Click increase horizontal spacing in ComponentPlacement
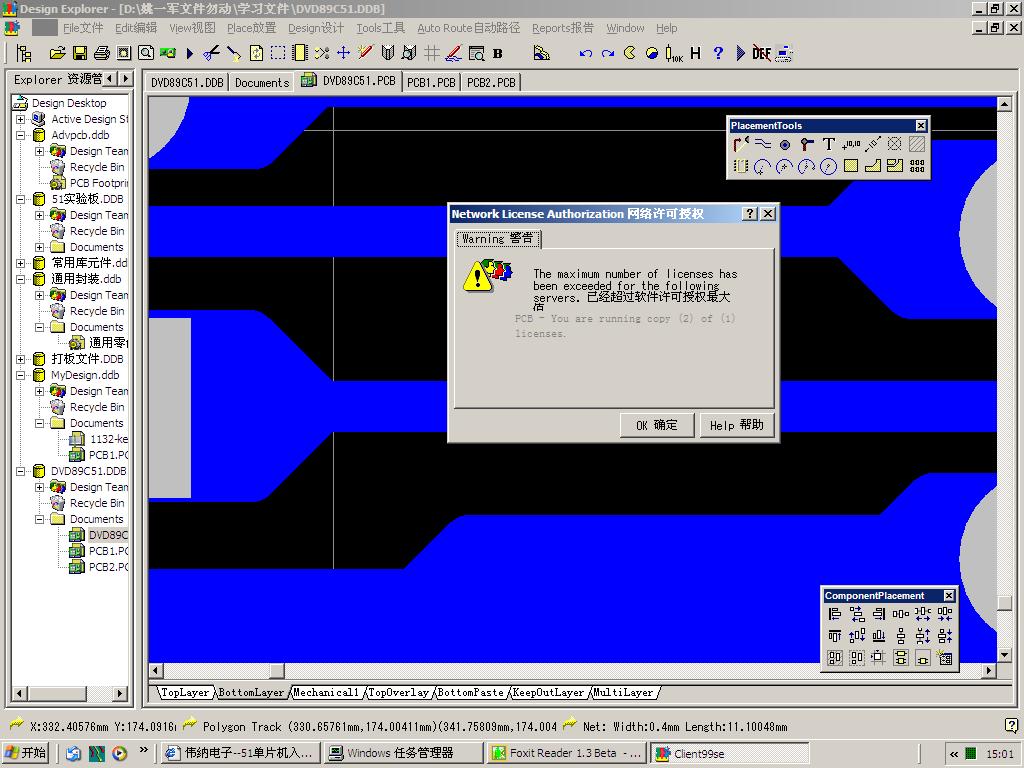Screen dimensions: 1024x768 pyautogui.click(x=923, y=614)
